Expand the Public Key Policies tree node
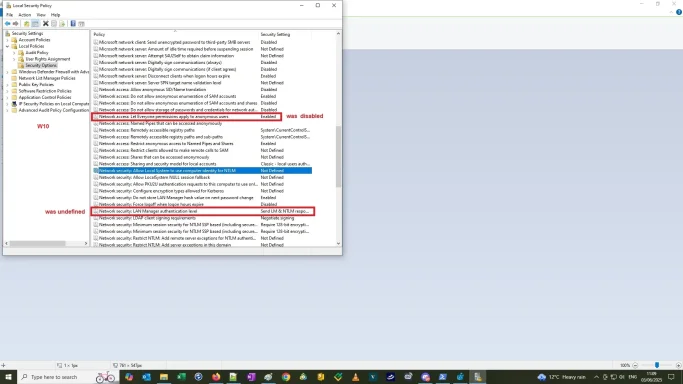 [x=7, y=84]
